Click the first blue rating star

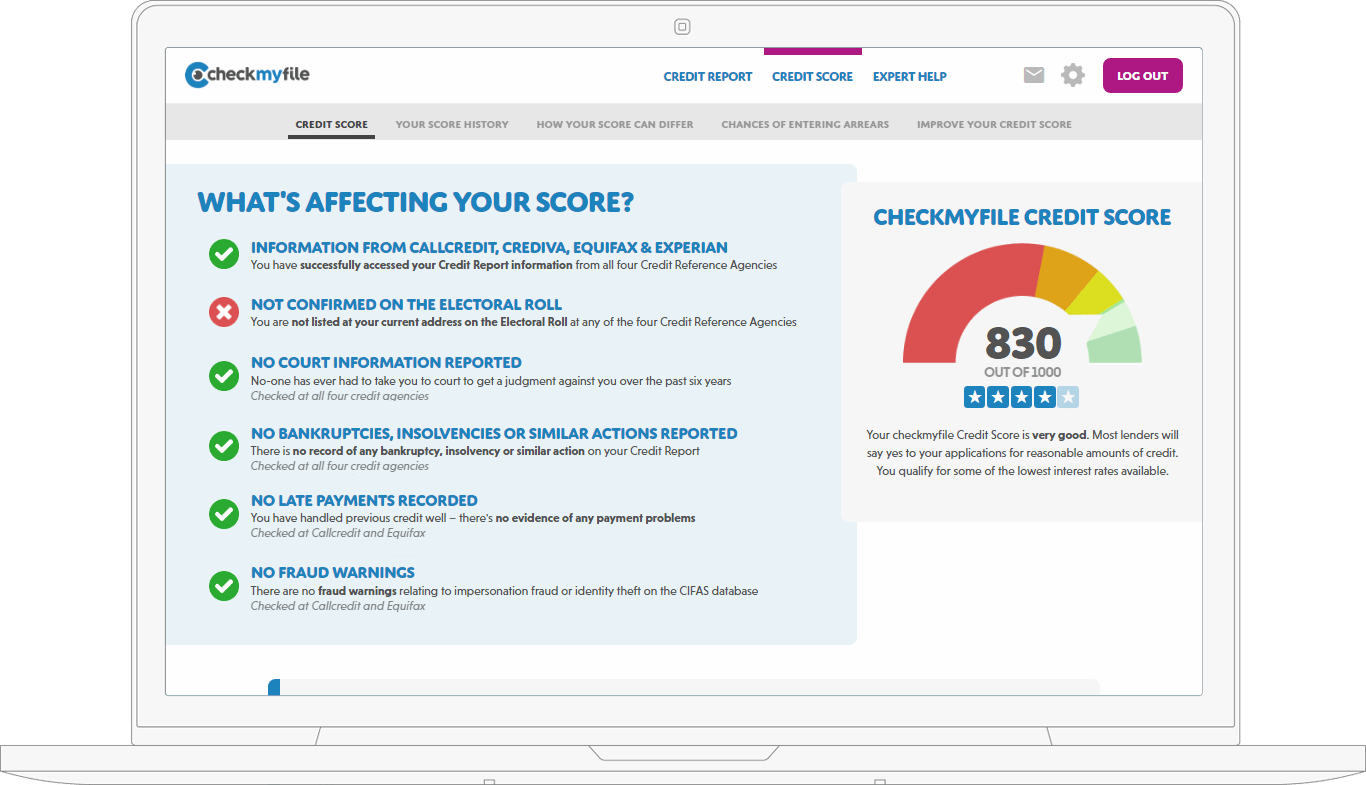[x=976, y=397]
